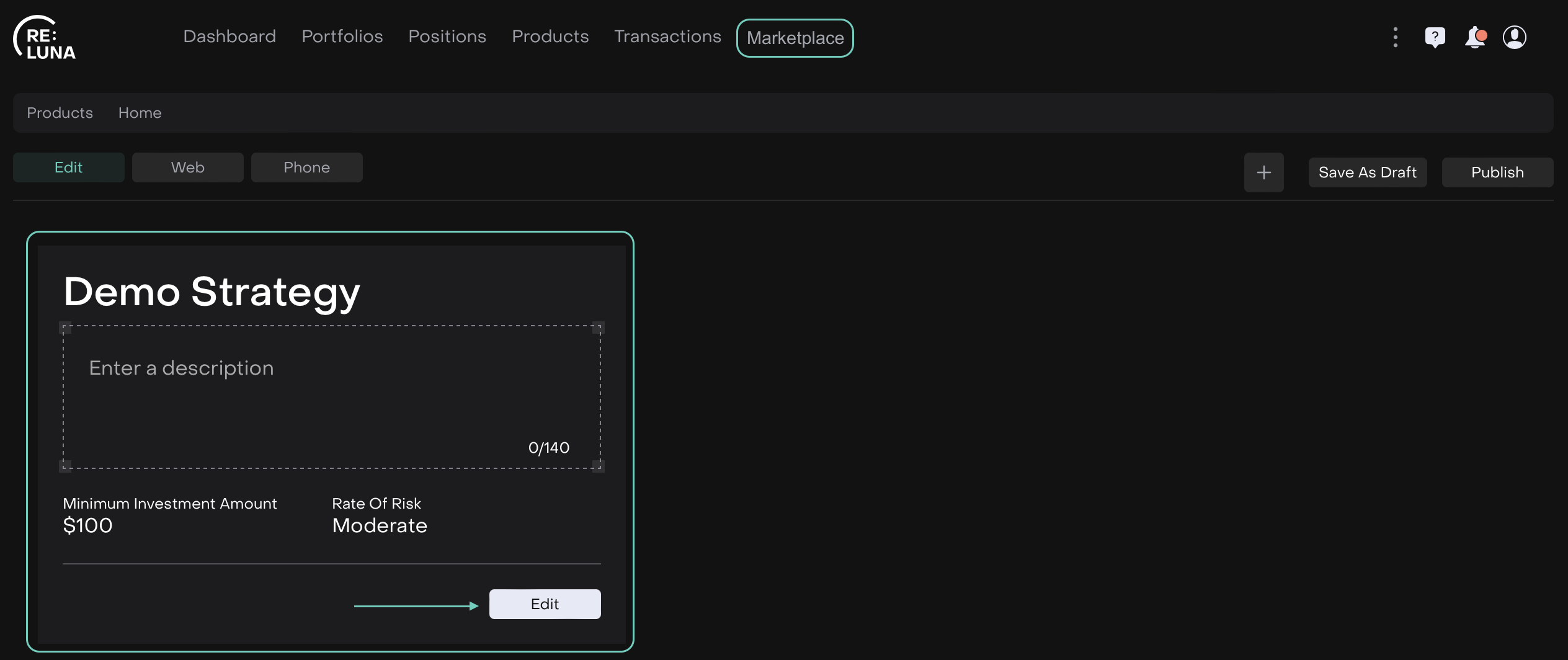Switch to the Edit view tab
The image size is (1568, 660).
tap(68, 167)
